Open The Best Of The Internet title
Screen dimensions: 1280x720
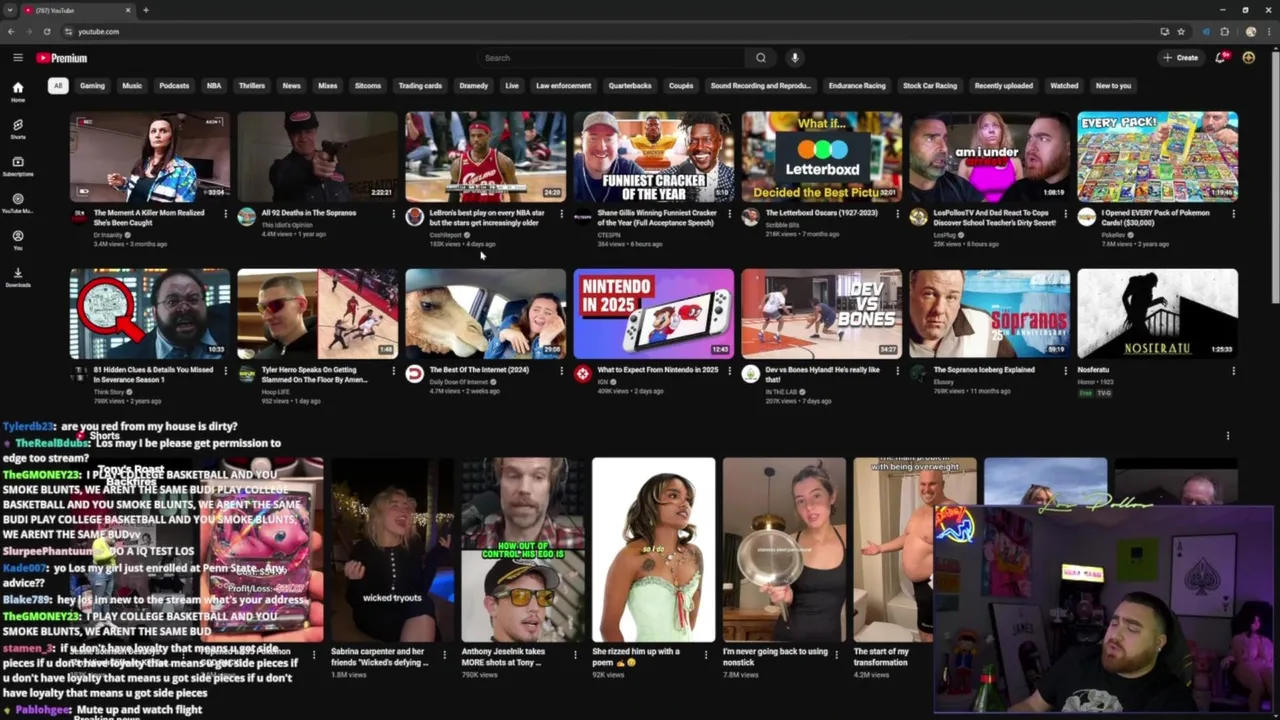479,370
